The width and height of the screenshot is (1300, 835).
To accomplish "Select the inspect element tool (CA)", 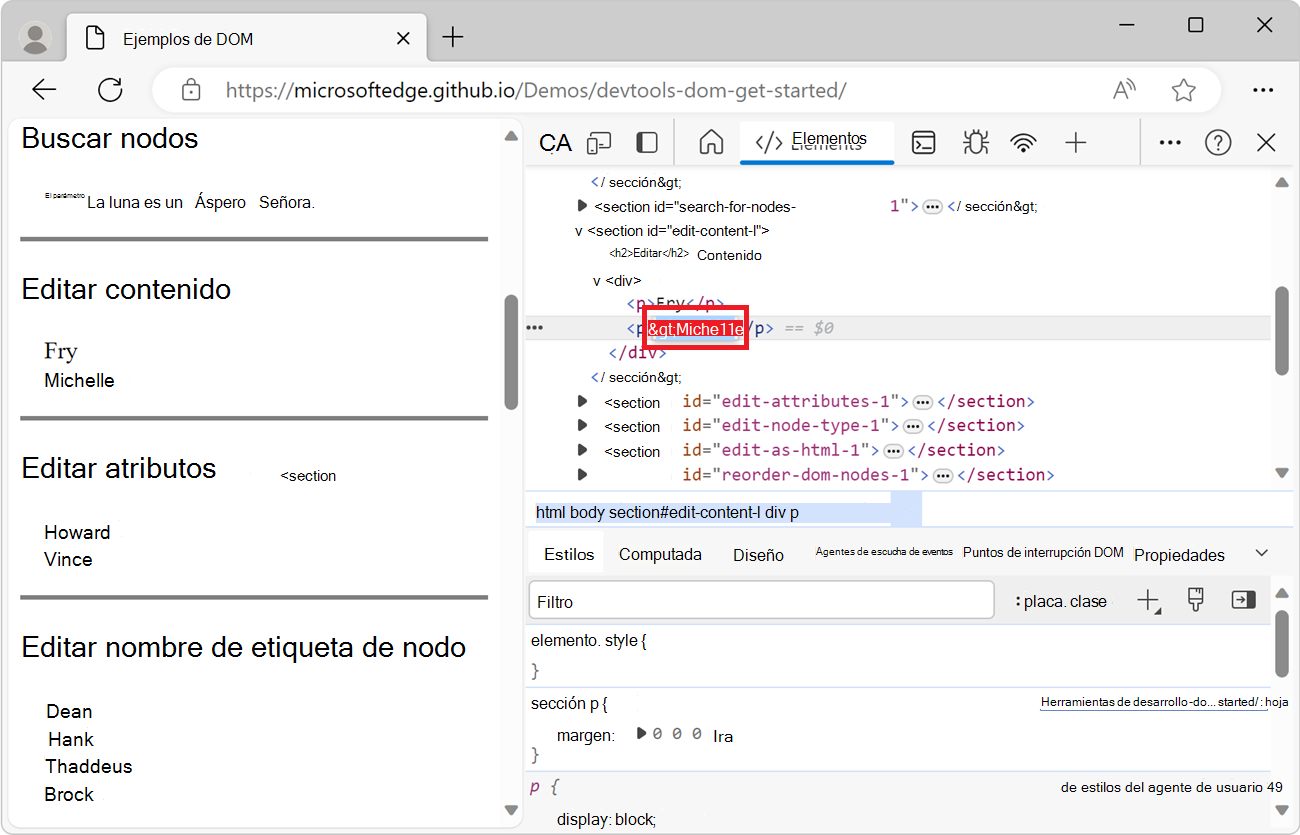I will pos(554,142).
